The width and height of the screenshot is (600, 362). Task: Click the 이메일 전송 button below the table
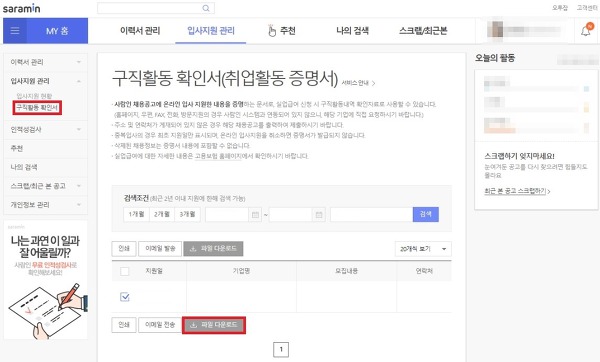(x=160, y=325)
